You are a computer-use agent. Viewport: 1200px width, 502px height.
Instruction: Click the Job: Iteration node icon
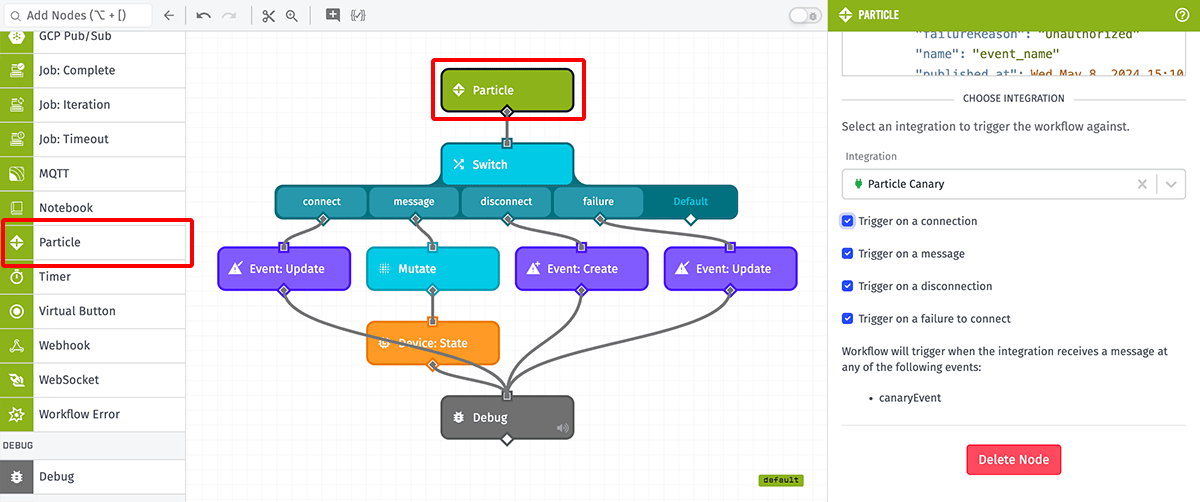pyautogui.click(x=17, y=105)
